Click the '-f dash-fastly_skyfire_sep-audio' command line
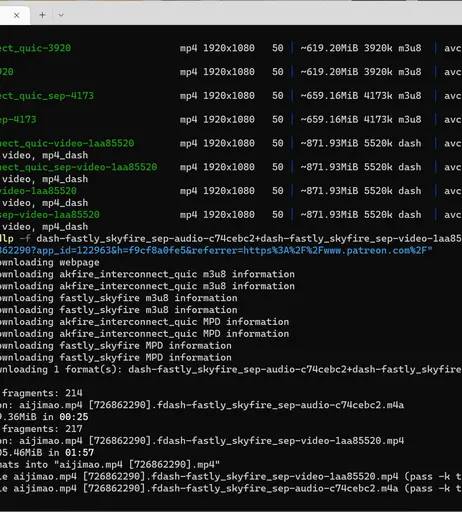Image resolution: width=462 pixels, height=512 pixels. pos(231,239)
